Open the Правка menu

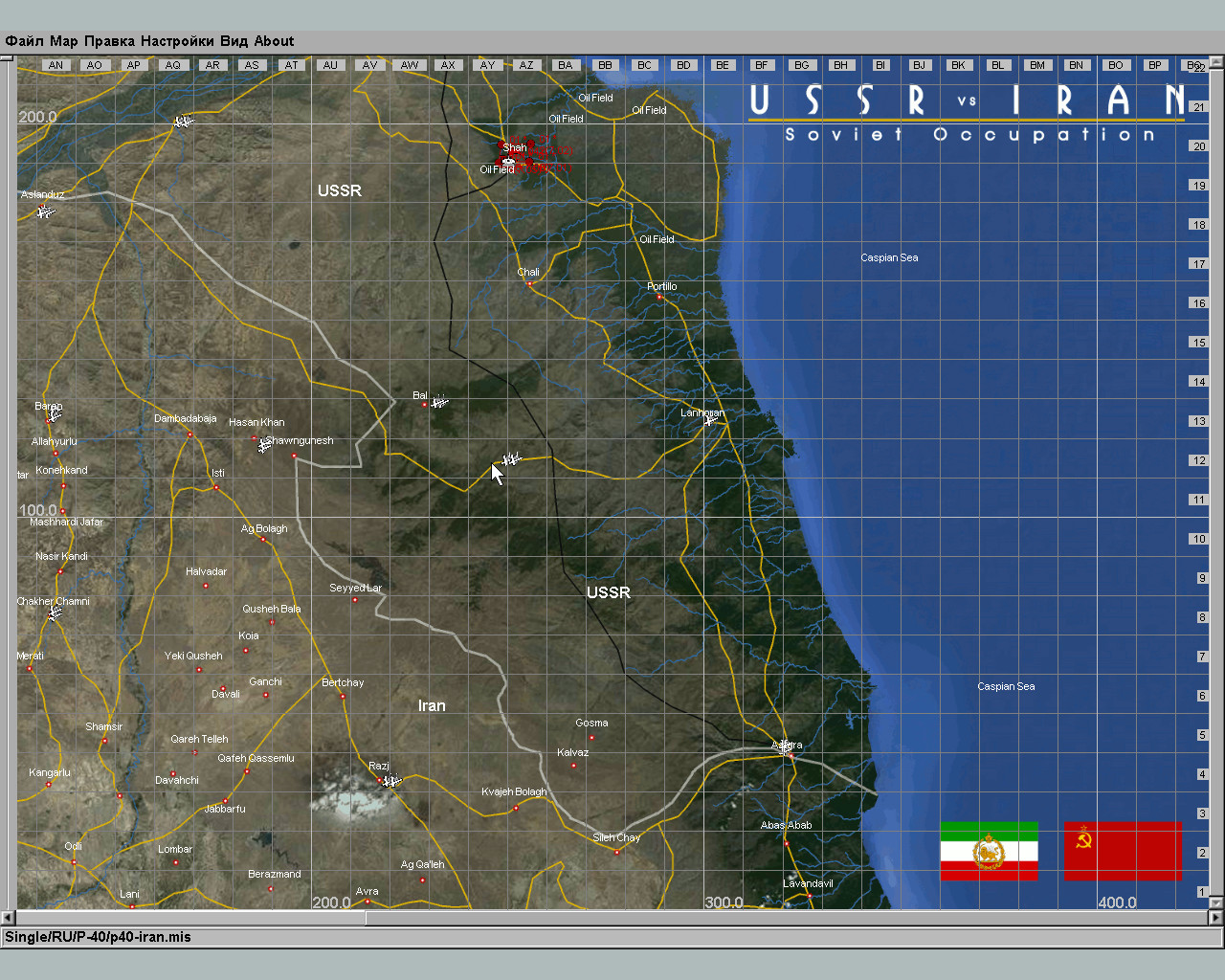(109, 41)
